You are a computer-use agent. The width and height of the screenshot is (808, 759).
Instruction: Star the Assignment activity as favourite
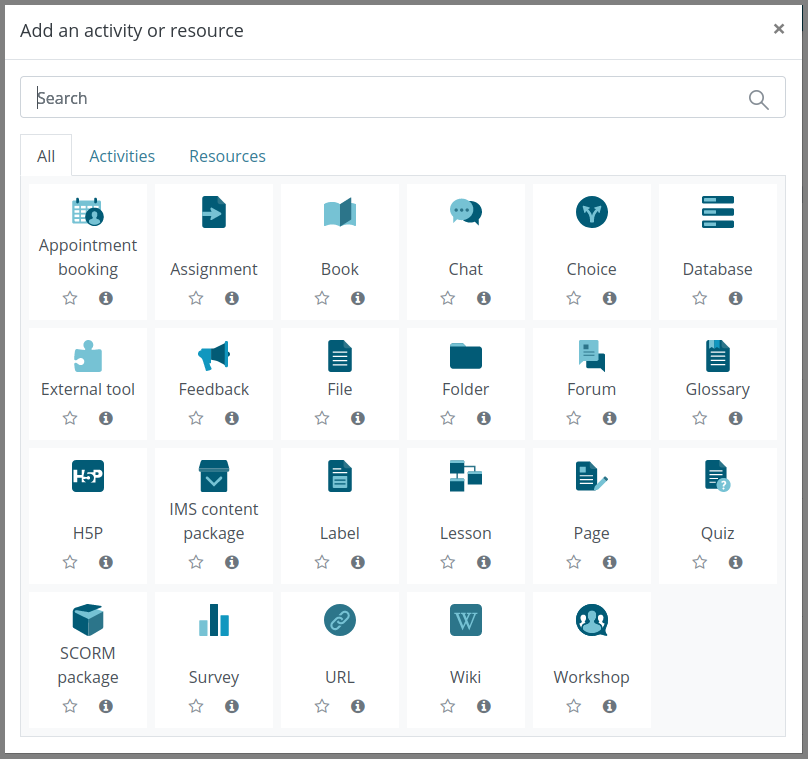point(196,298)
